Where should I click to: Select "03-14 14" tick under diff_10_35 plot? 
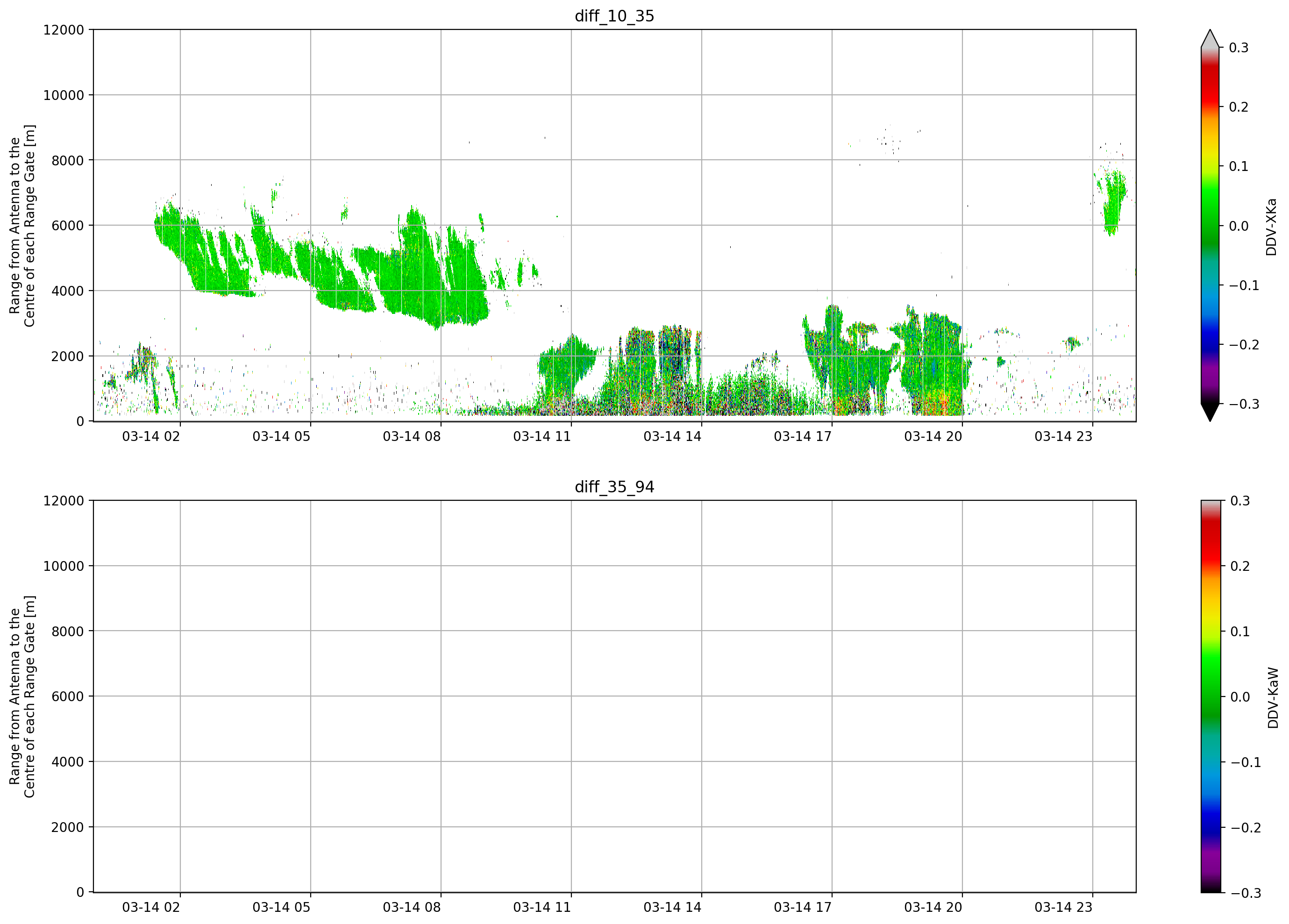click(x=672, y=436)
